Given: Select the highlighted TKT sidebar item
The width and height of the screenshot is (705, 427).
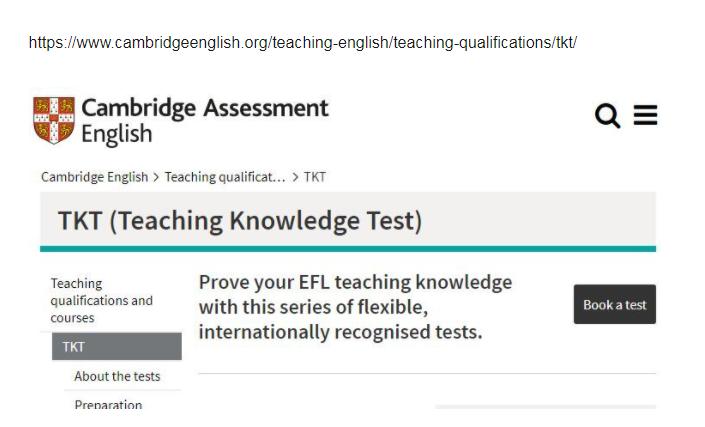Looking at the screenshot, I should click(117, 347).
